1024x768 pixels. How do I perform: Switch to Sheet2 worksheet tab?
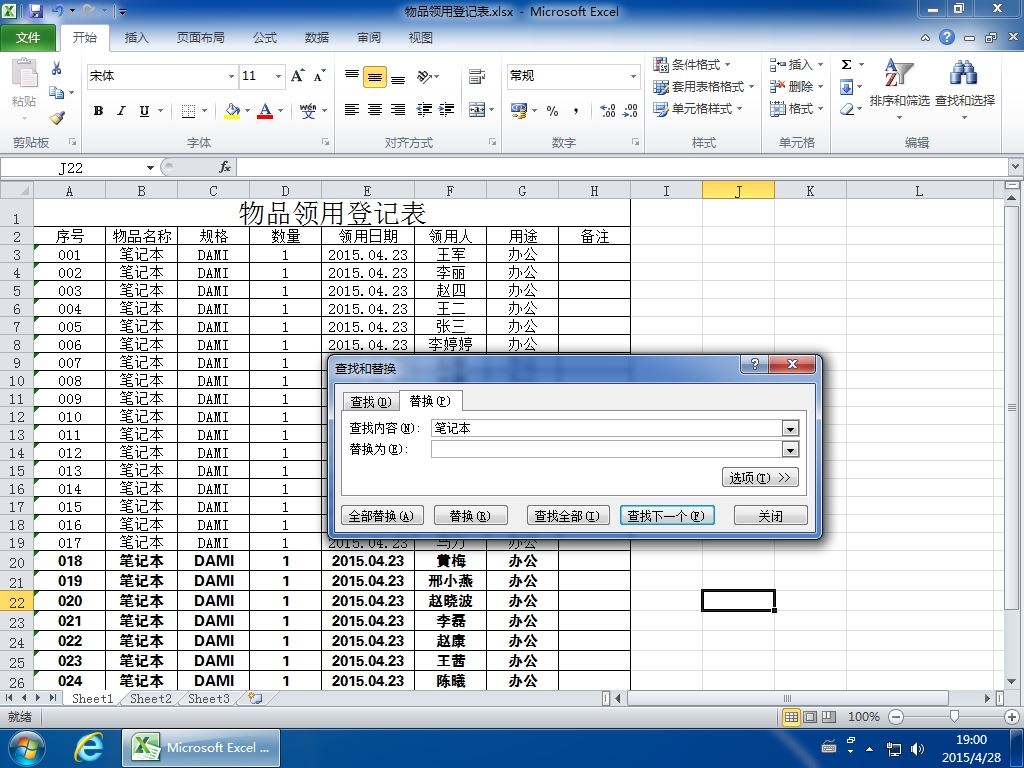click(150, 698)
